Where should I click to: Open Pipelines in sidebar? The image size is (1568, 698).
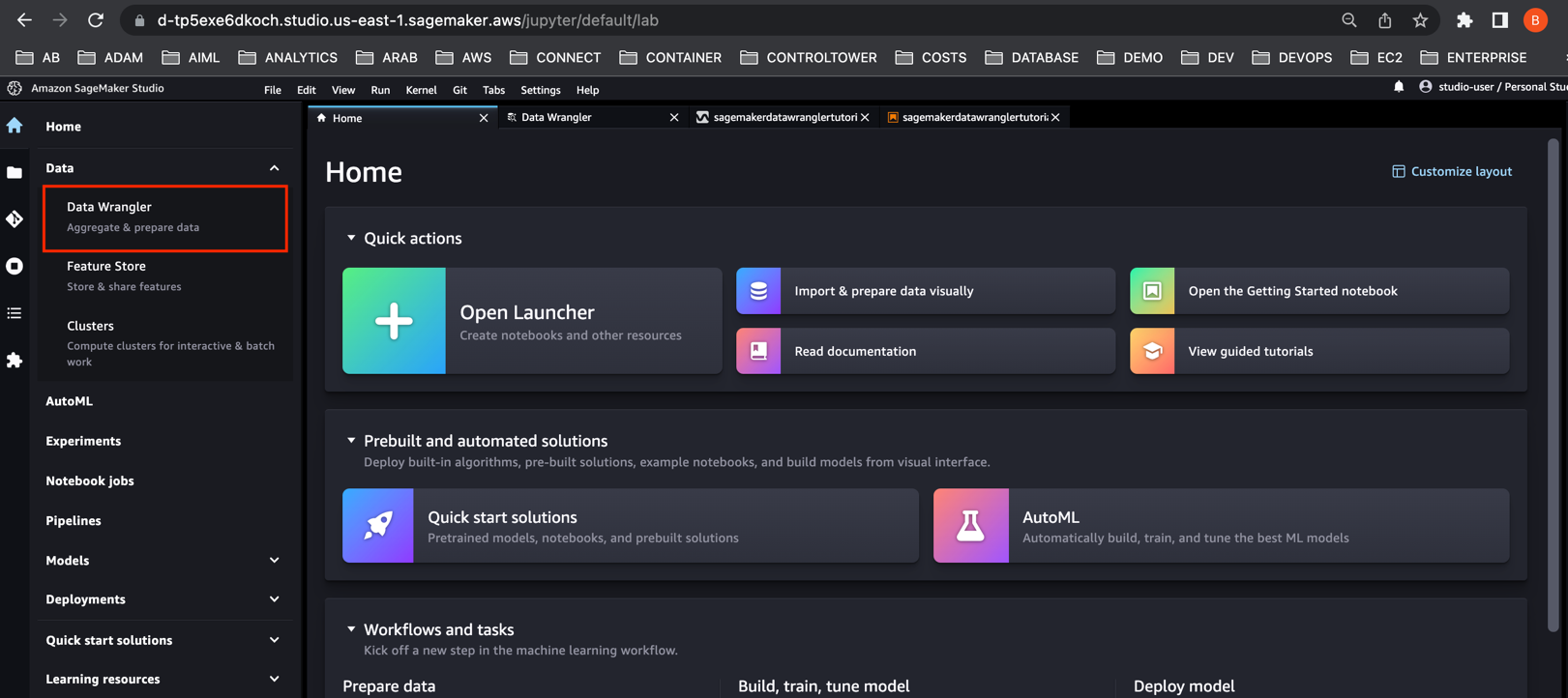(x=74, y=521)
